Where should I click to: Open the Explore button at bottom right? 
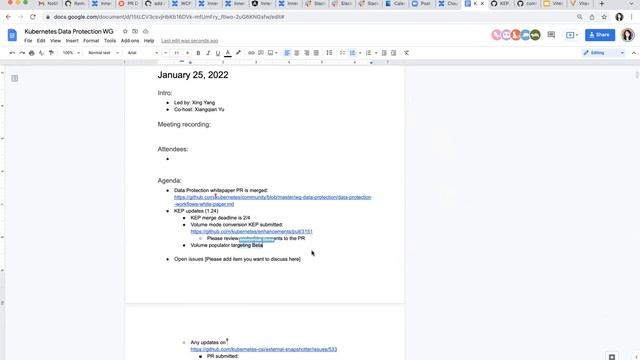(x=611, y=357)
